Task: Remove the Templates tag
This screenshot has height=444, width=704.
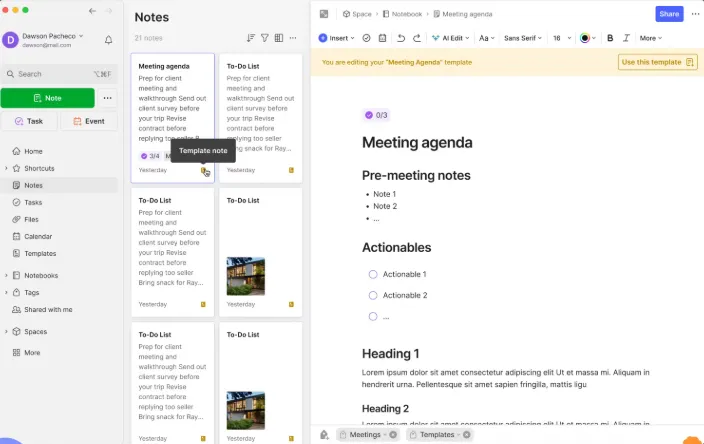Action: click(466, 435)
